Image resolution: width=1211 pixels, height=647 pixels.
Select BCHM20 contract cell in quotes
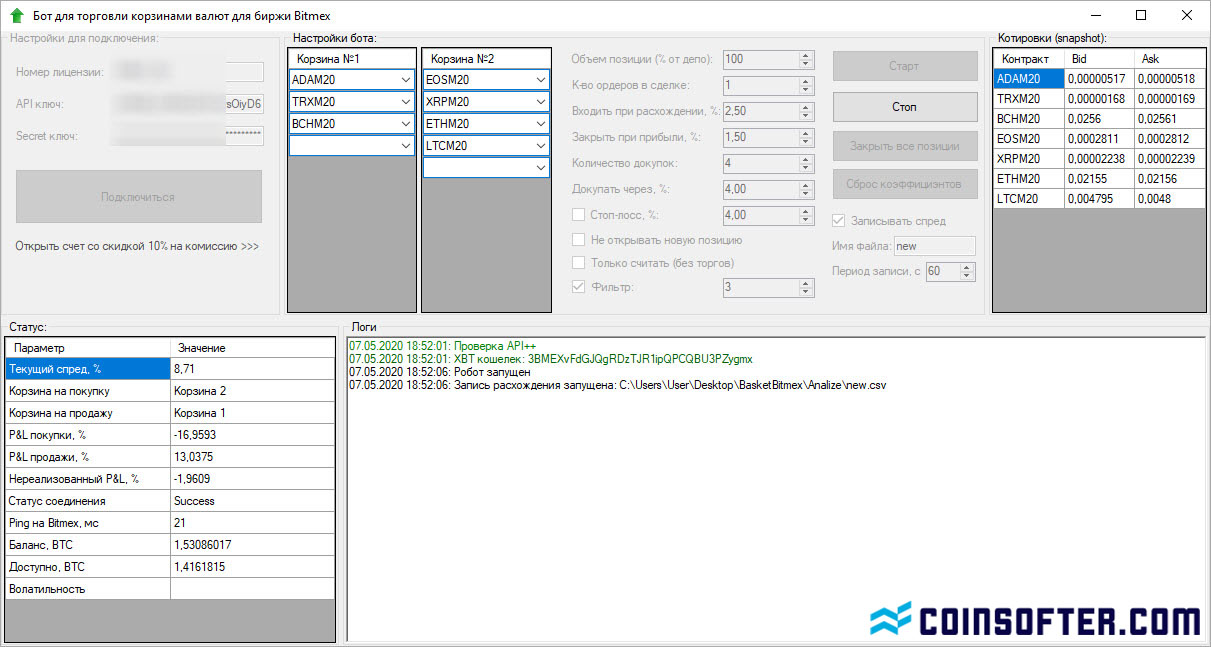coord(1029,119)
